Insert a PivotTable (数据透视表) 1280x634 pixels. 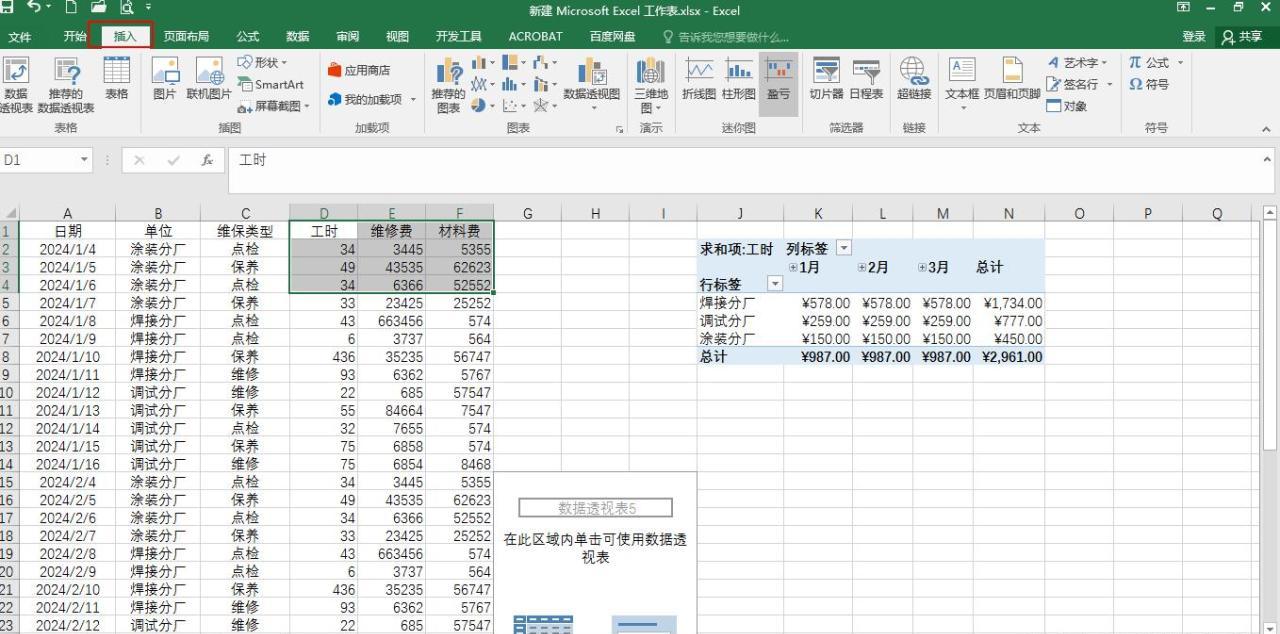pyautogui.click(x=15, y=85)
